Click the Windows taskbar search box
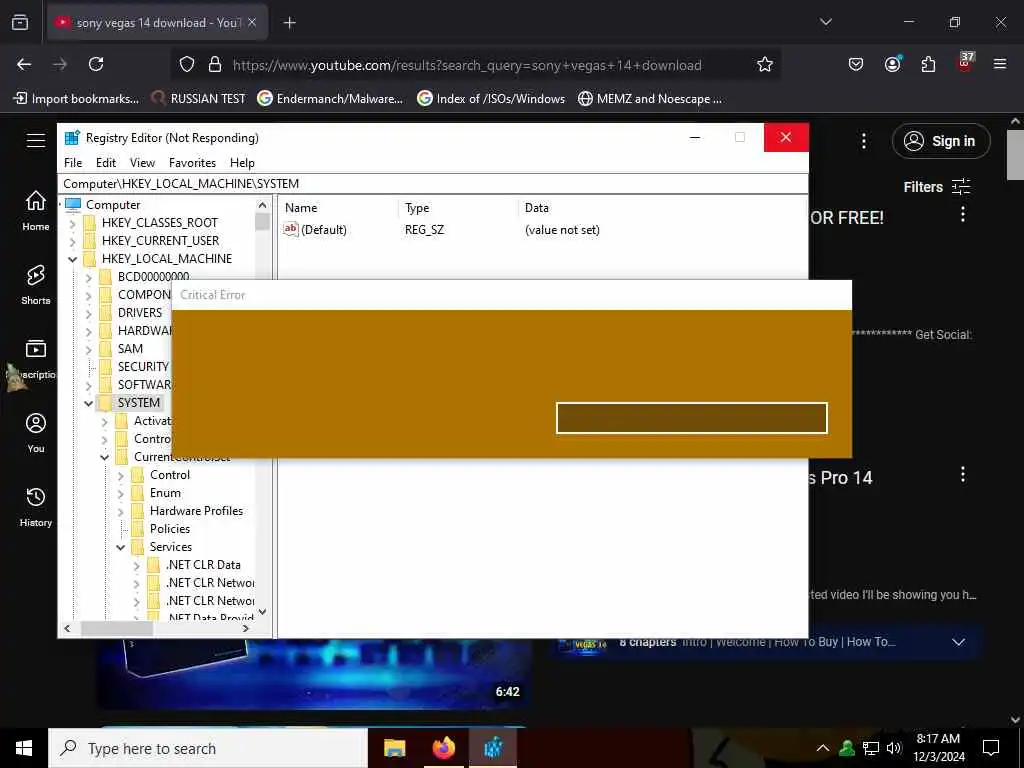The width and height of the screenshot is (1024, 768). (208, 748)
